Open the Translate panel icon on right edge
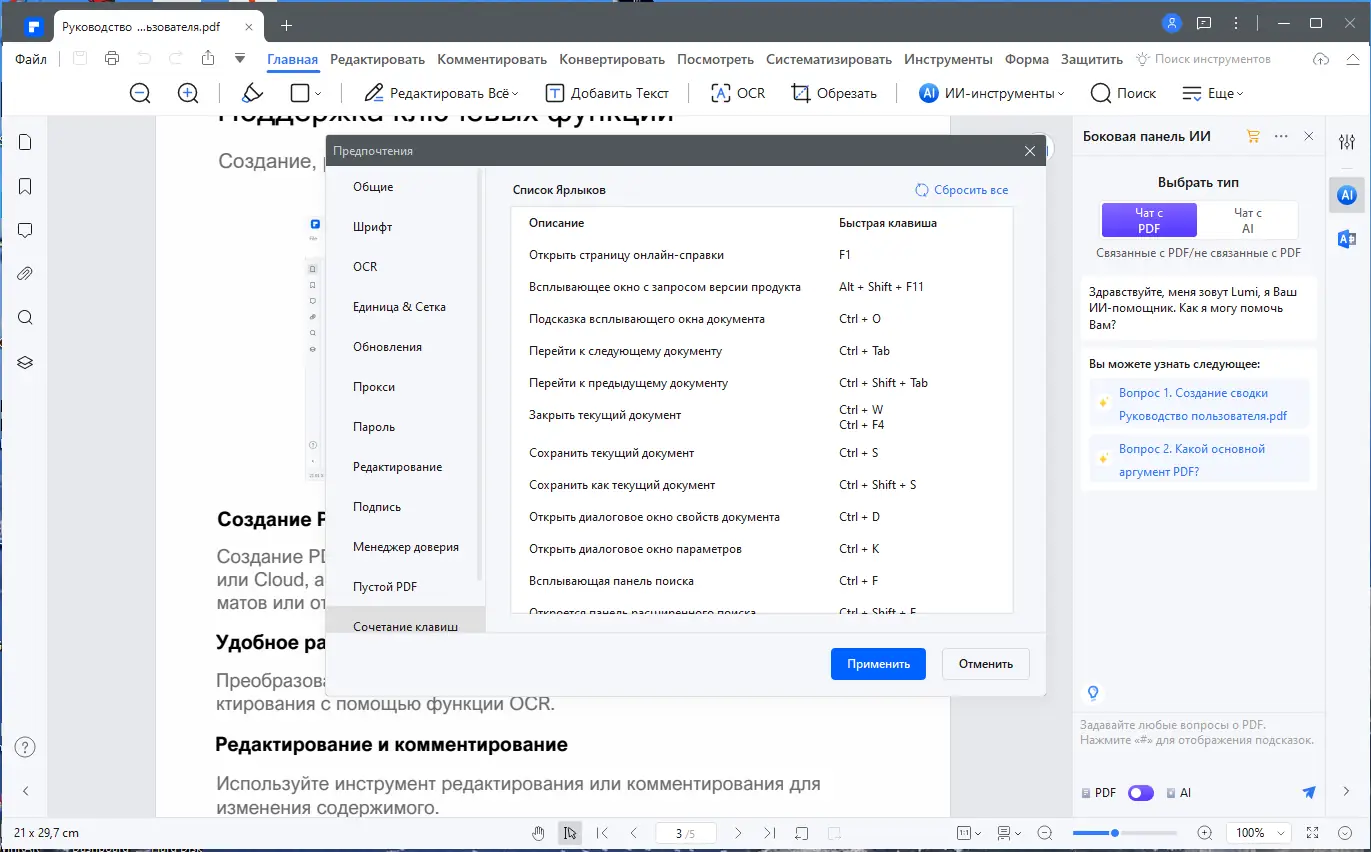The image size is (1371, 852). coord(1347,238)
